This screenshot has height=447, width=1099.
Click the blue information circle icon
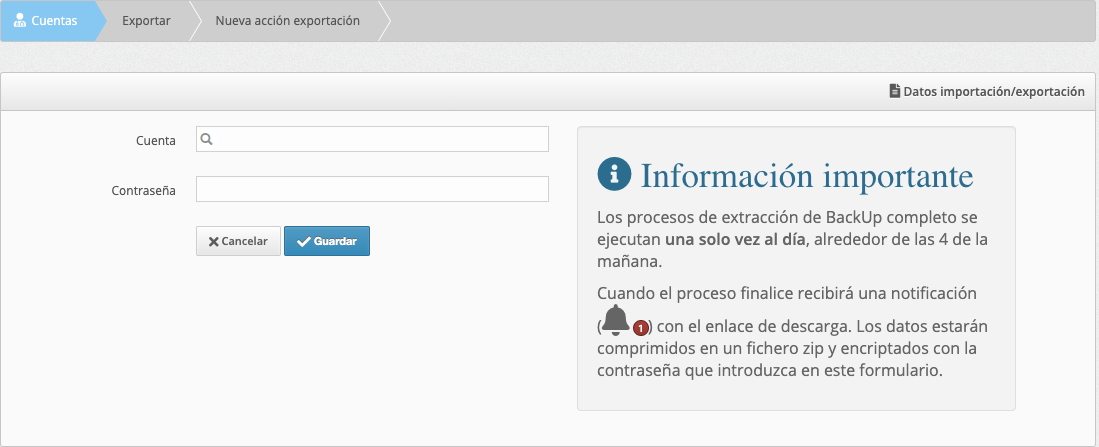[x=614, y=174]
